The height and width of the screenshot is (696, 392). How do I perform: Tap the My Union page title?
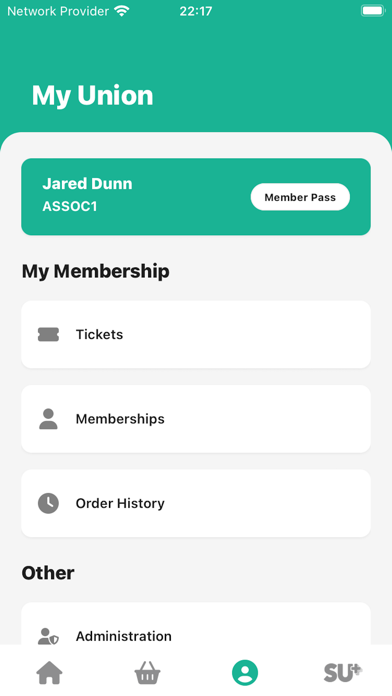click(92, 95)
